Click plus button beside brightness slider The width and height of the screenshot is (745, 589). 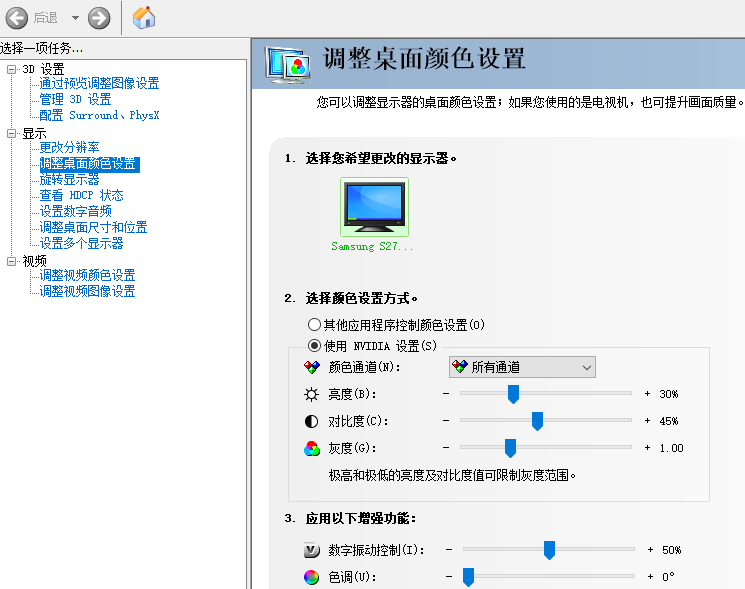(x=647, y=394)
